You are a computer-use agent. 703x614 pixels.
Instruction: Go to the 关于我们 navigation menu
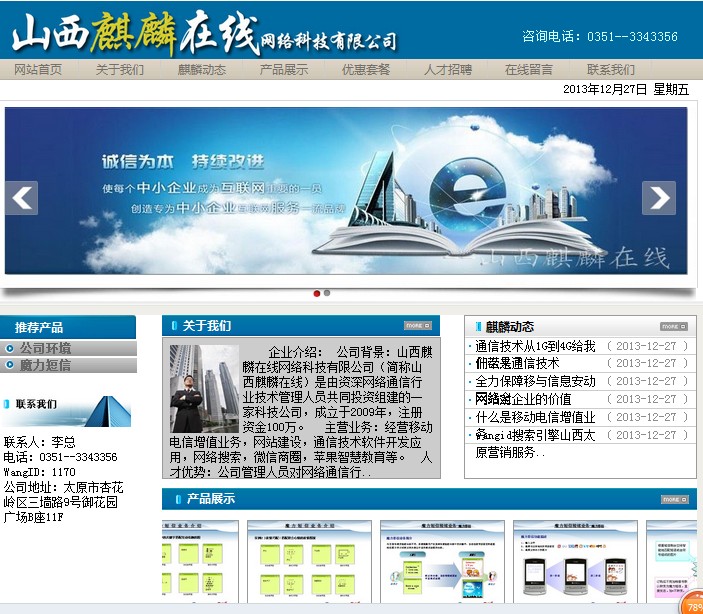(120, 70)
